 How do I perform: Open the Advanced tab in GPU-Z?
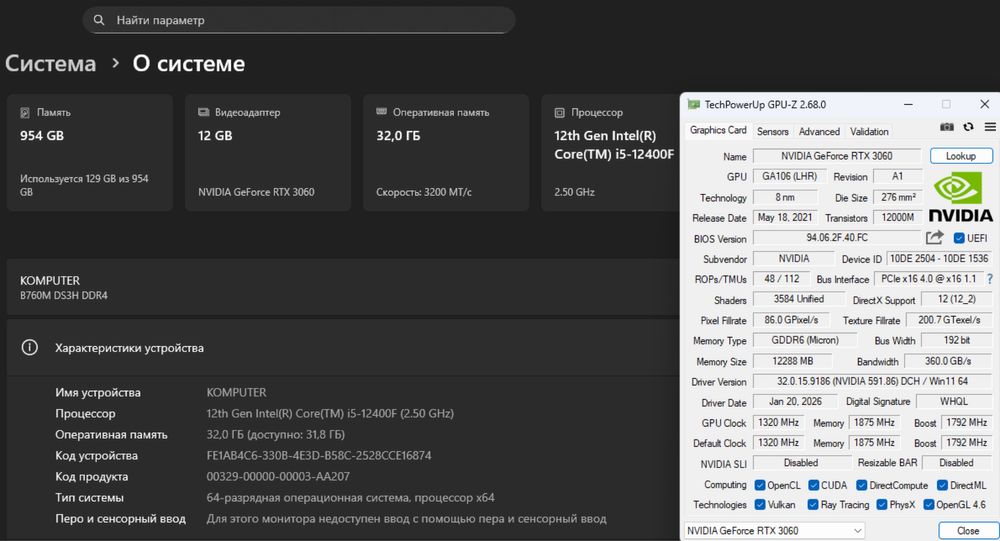(x=819, y=131)
